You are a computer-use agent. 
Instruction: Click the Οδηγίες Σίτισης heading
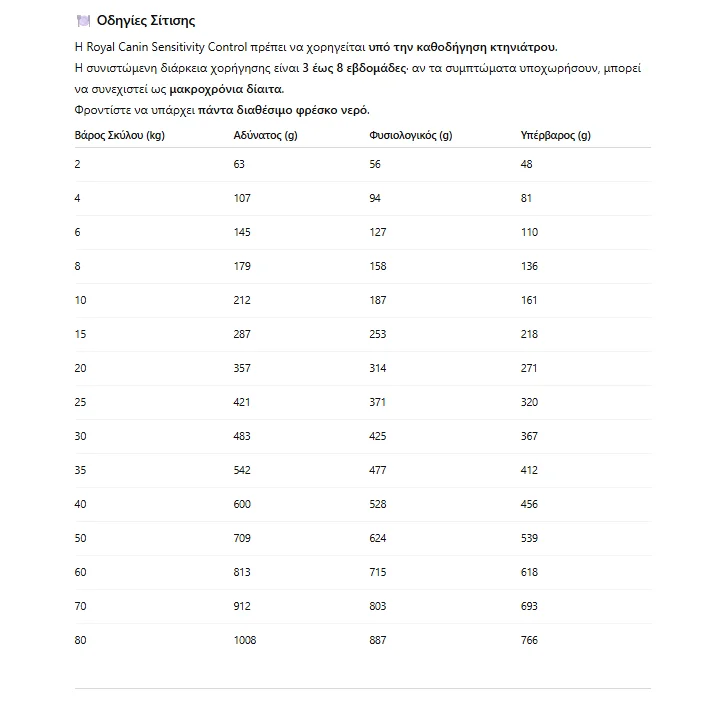[x=146, y=21]
